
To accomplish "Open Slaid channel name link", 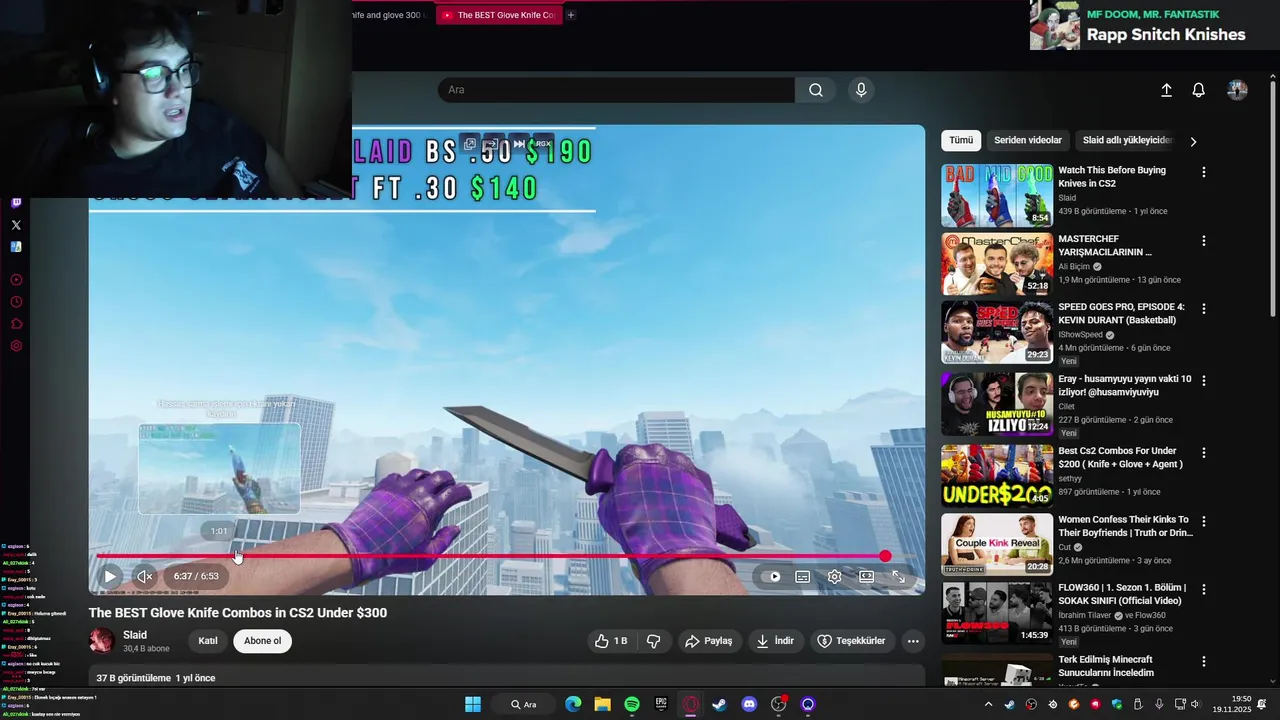I will 135,635.
